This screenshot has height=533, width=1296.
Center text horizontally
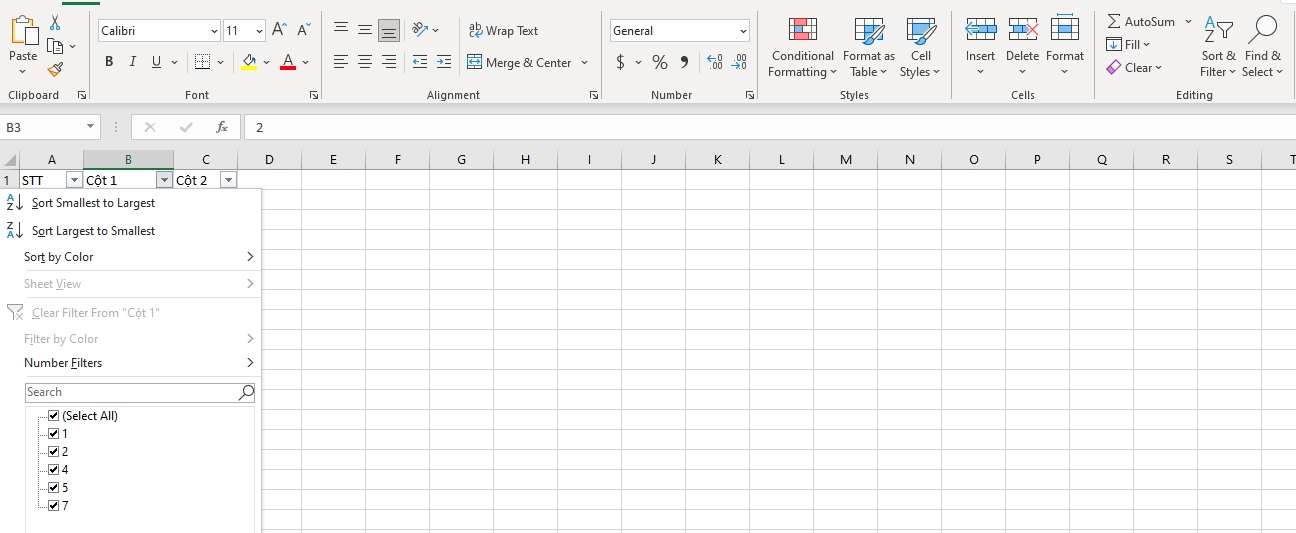pos(365,62)
